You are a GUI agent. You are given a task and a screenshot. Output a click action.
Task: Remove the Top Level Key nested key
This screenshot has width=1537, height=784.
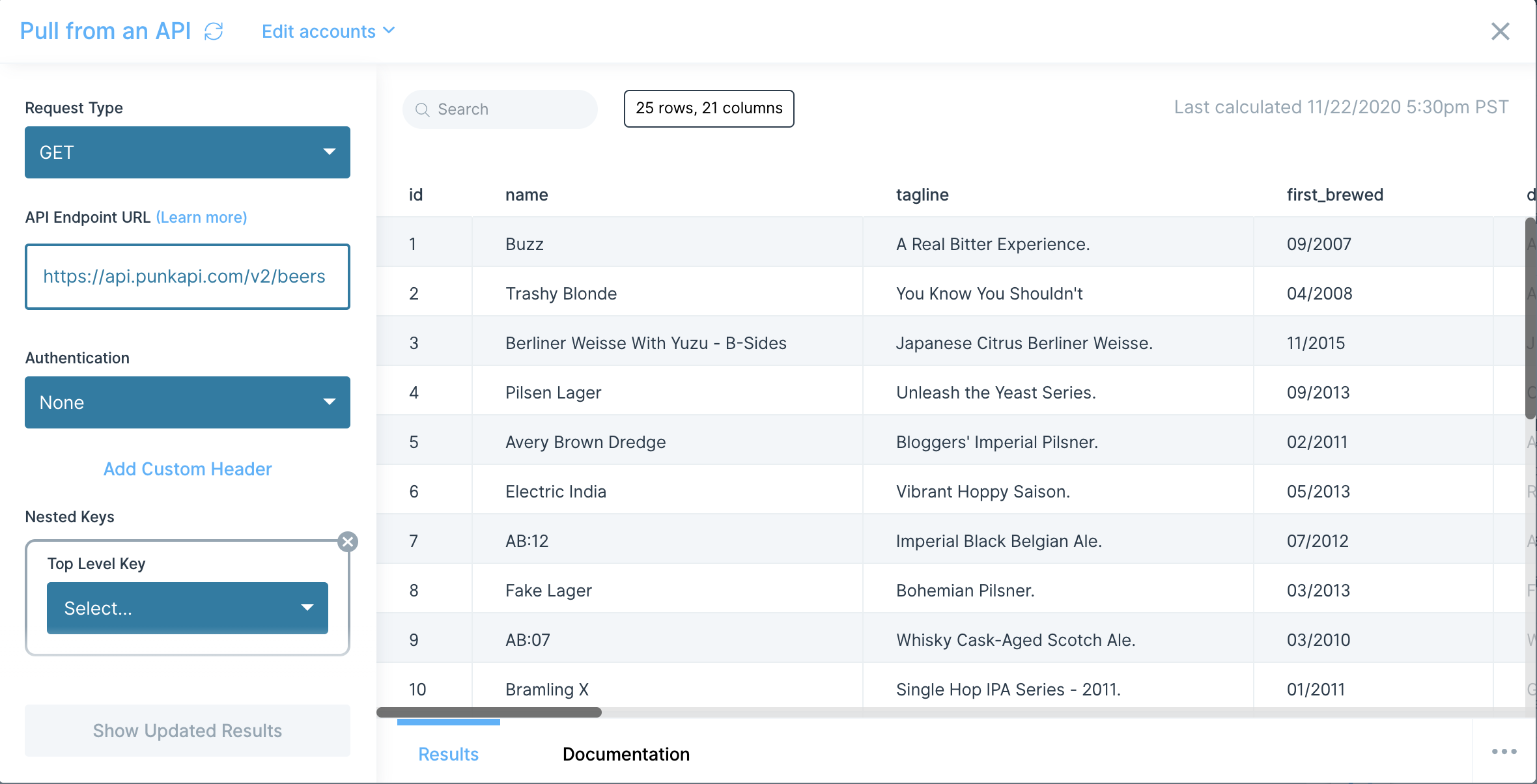(348, 542)
